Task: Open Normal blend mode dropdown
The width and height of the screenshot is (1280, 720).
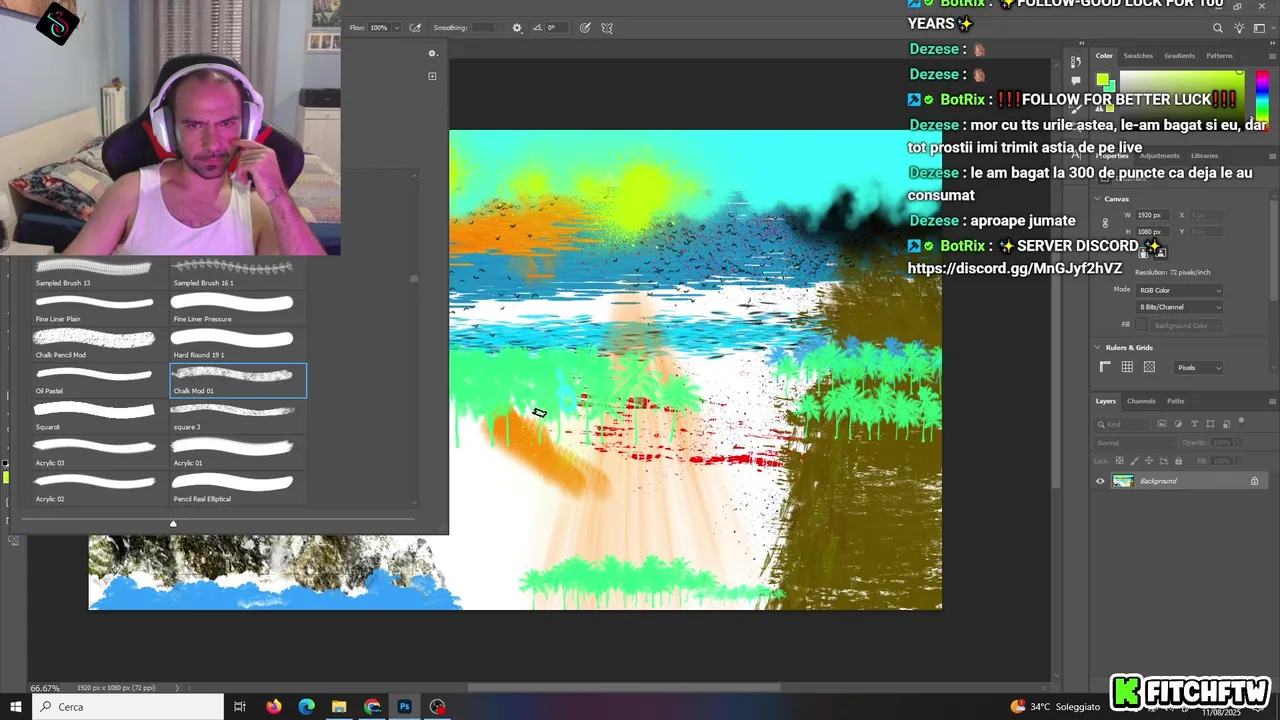Action: [1135, 443]
